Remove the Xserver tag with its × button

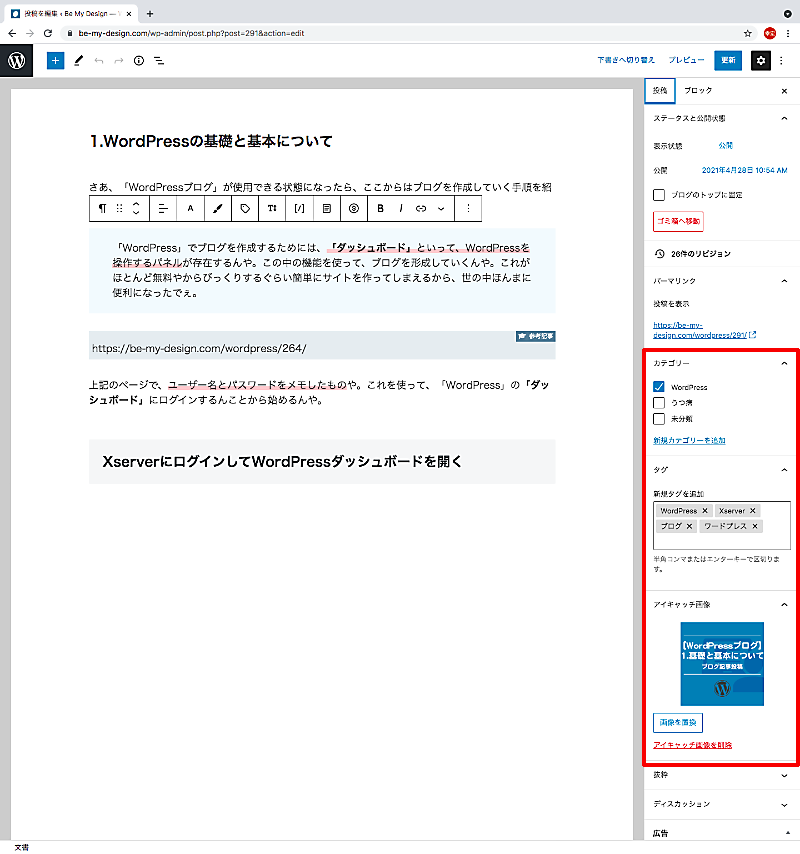click(x=754, y=510)
